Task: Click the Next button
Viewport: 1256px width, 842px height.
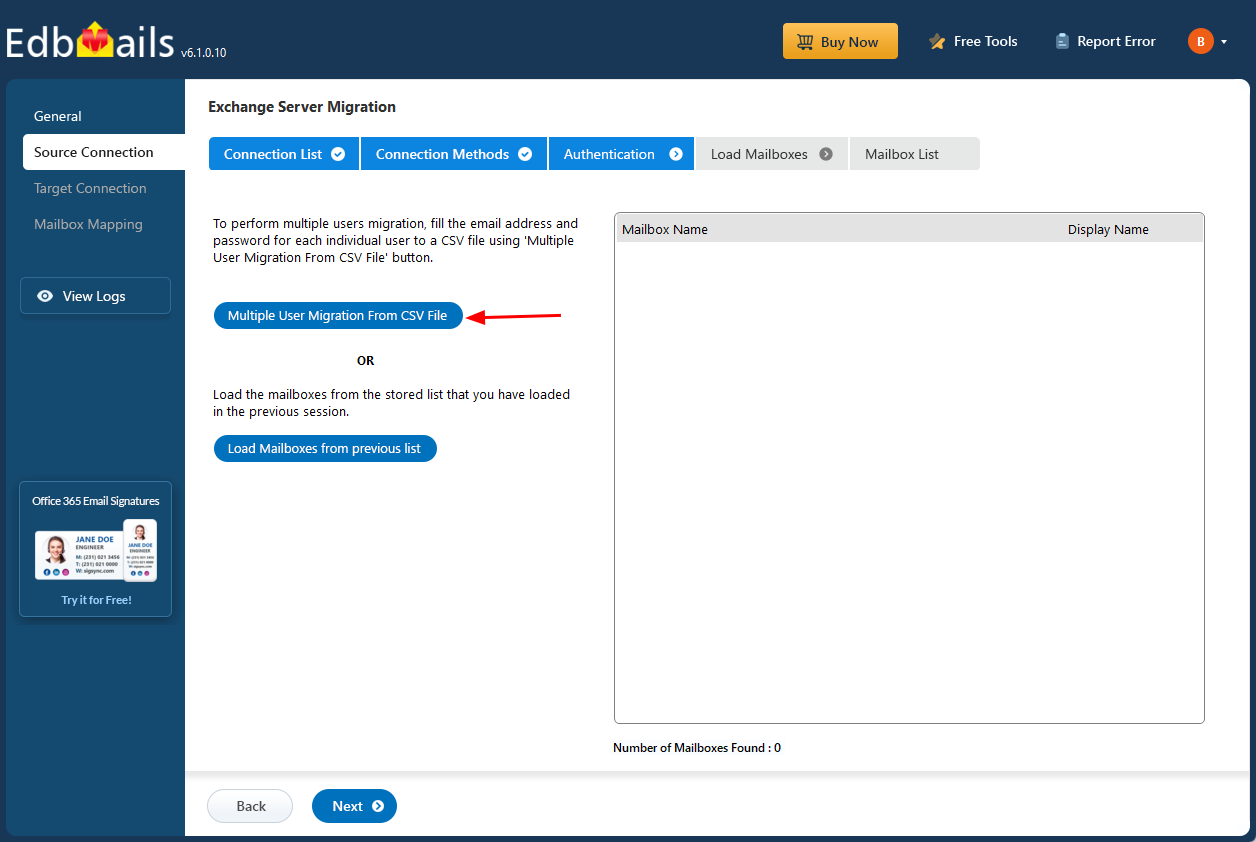Action: [354, 806]
